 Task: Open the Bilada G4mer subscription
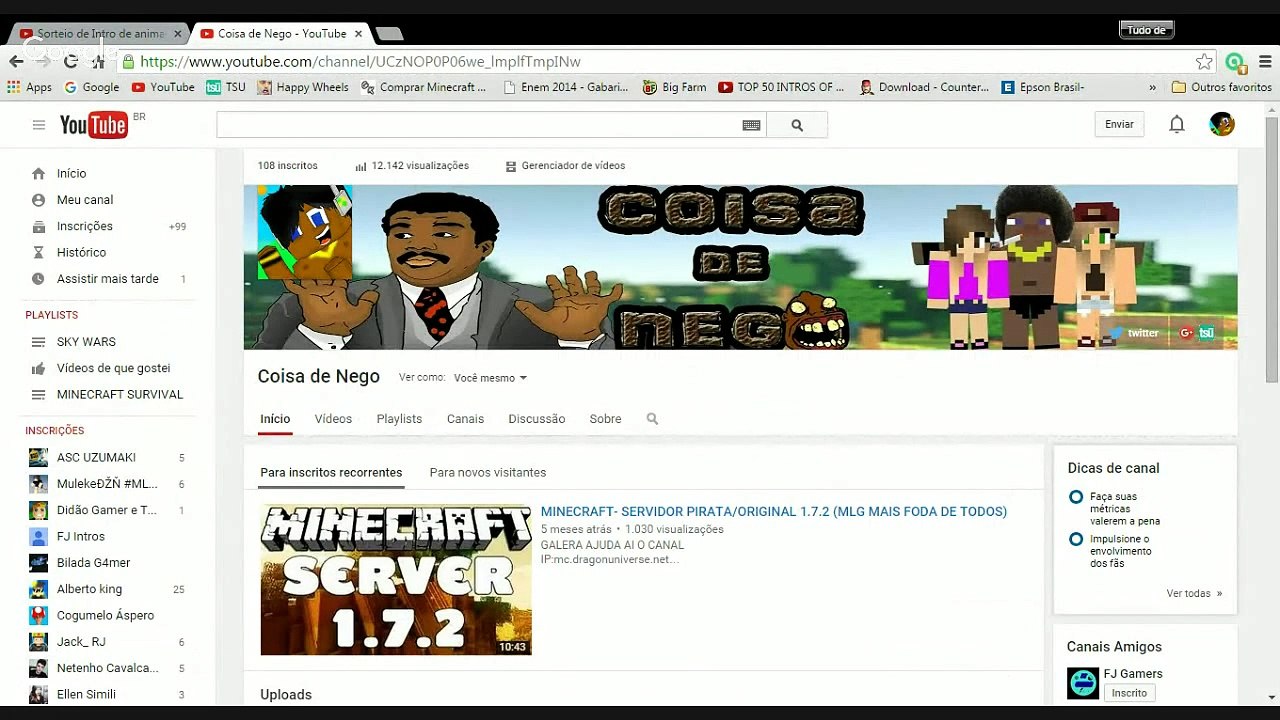click(x=93, y=563)
